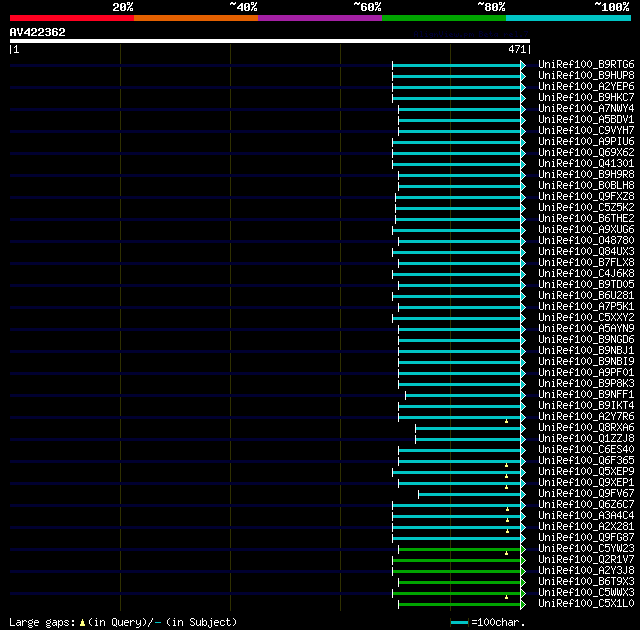Click the UniRef100_A2Y7R6 label
Image resolution: width=640 pixels, height=630 pixels.
pyautogui.click(x=586, y=417)
